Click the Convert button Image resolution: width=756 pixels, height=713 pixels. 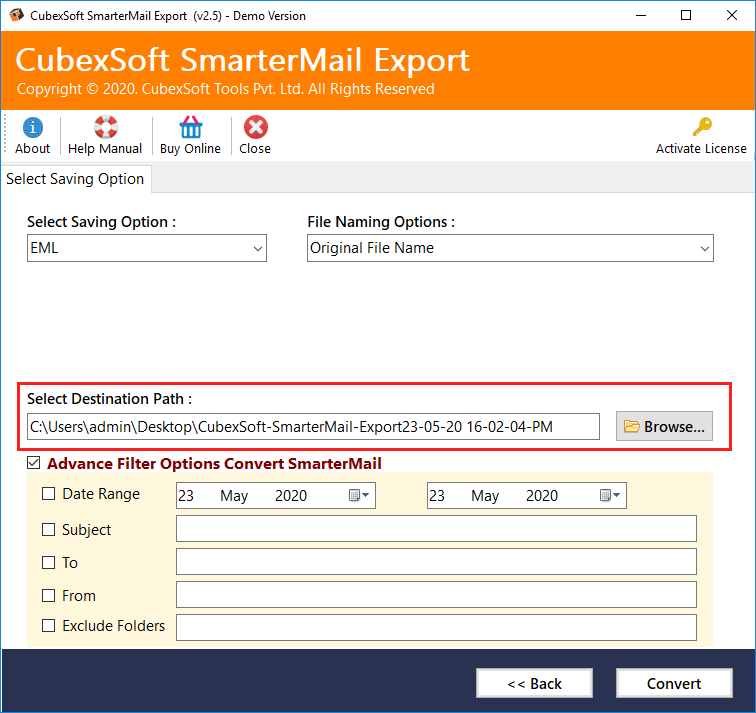pyautogui.click(x=674, y=683)
